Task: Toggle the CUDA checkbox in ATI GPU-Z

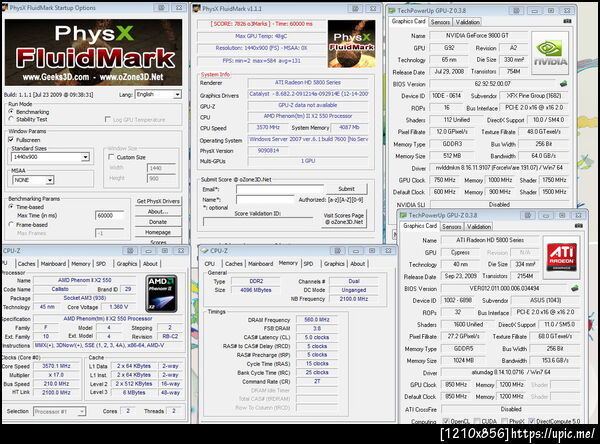Action: pyautogui.click(x=477, y=421)
